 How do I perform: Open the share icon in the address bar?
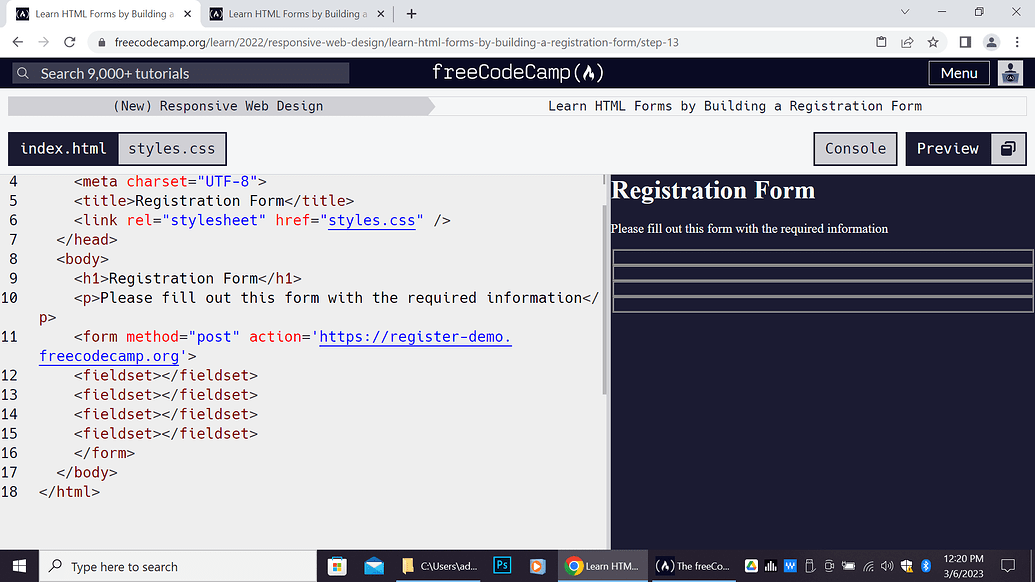point(906,42)
